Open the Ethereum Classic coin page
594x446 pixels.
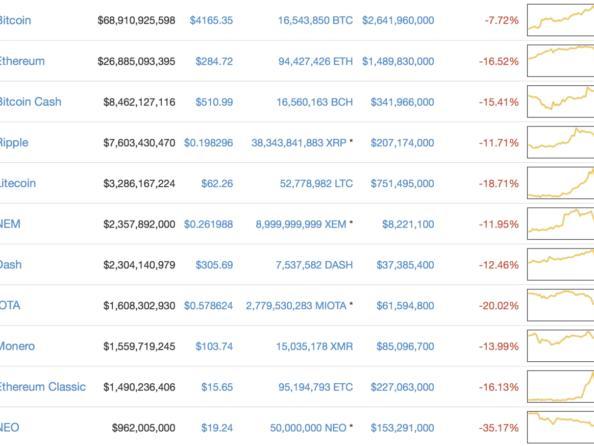pos(42,387)
